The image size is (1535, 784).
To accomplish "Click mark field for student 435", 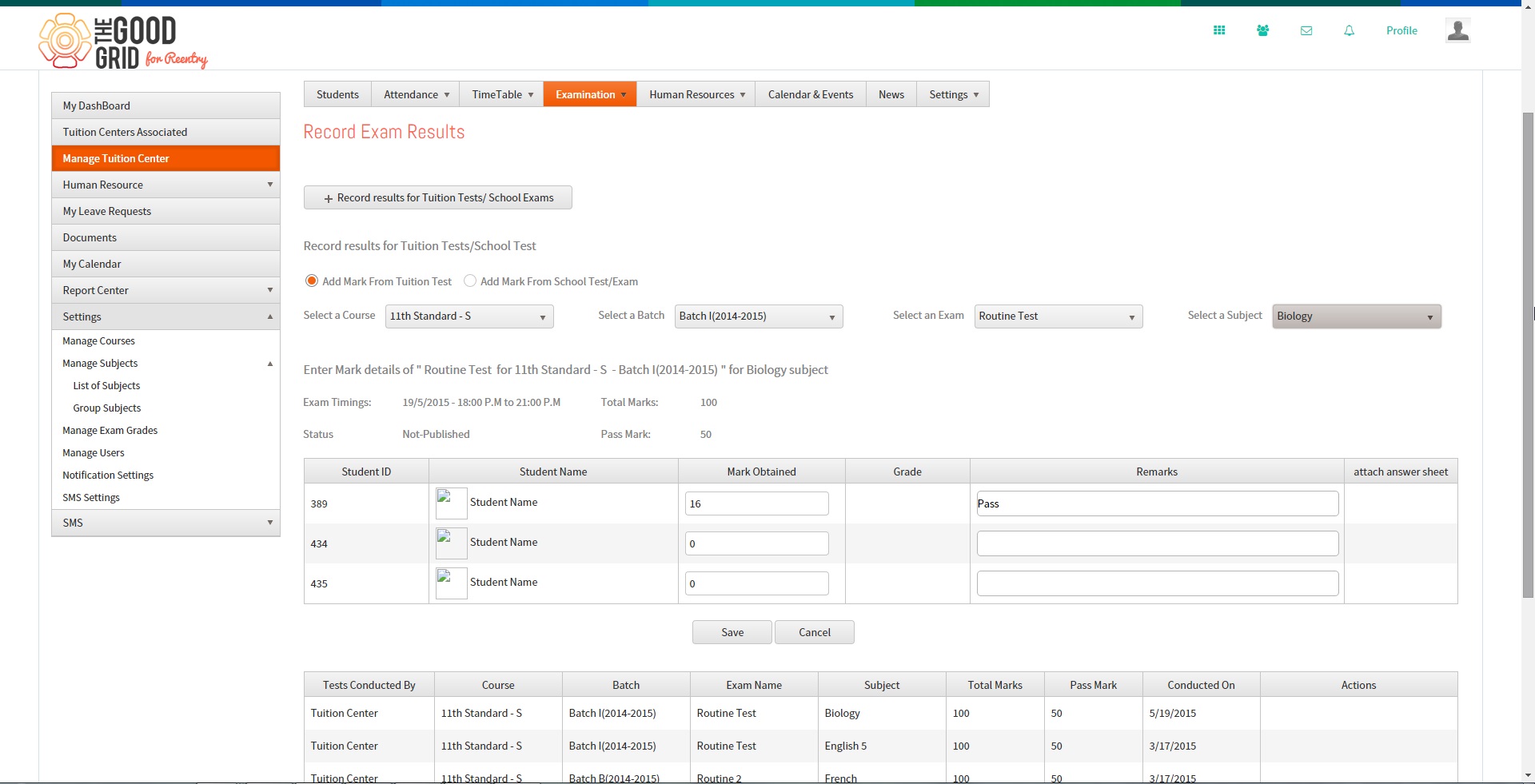I will [757, 583].
